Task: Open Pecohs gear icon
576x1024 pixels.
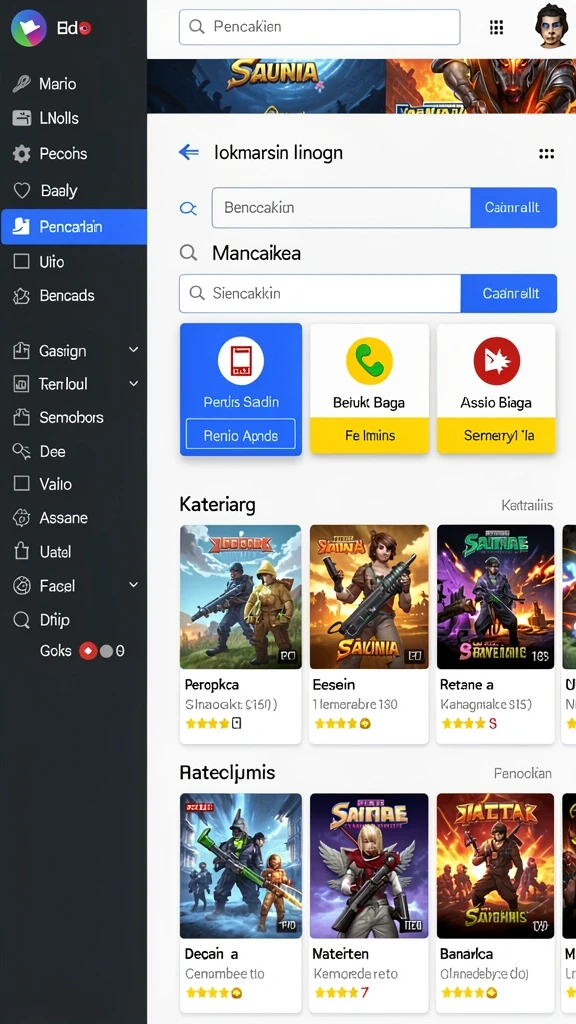Action: pos(22,154)
